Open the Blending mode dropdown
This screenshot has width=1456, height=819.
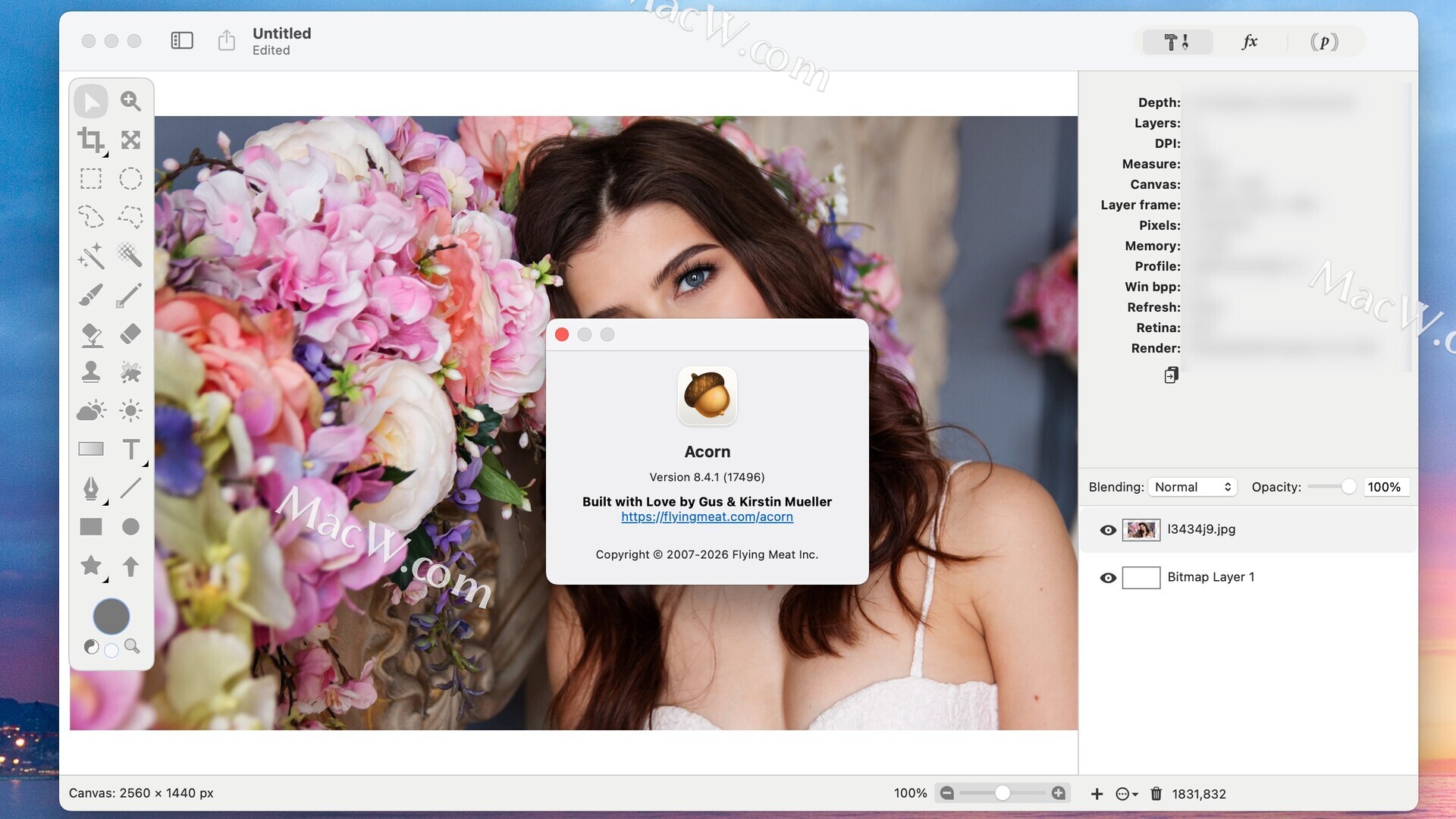(x=1192, y=487)
